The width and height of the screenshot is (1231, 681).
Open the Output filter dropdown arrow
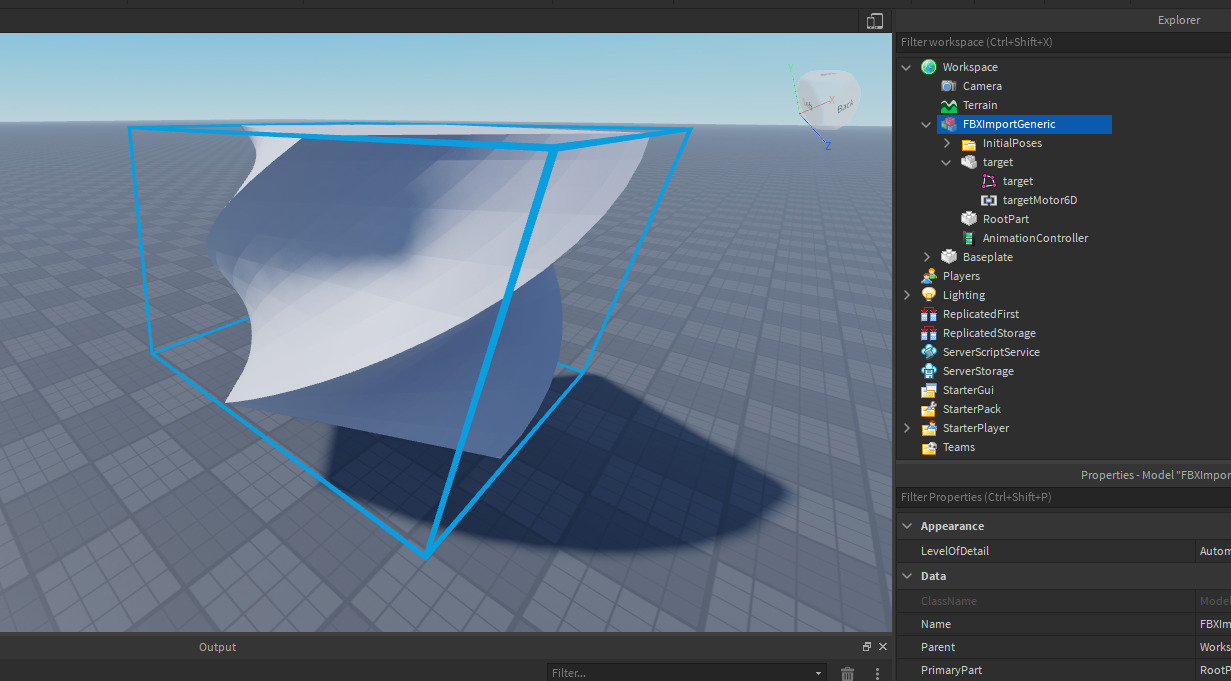(818, 674)
